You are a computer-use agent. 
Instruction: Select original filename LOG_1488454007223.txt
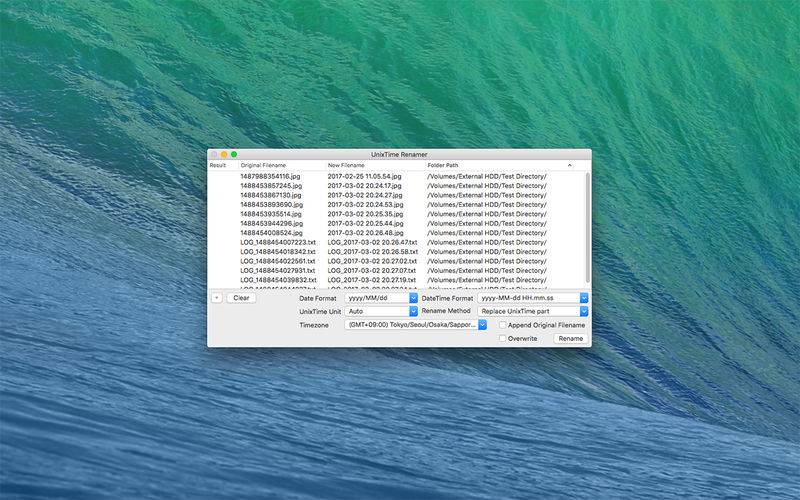coord(278,242)
